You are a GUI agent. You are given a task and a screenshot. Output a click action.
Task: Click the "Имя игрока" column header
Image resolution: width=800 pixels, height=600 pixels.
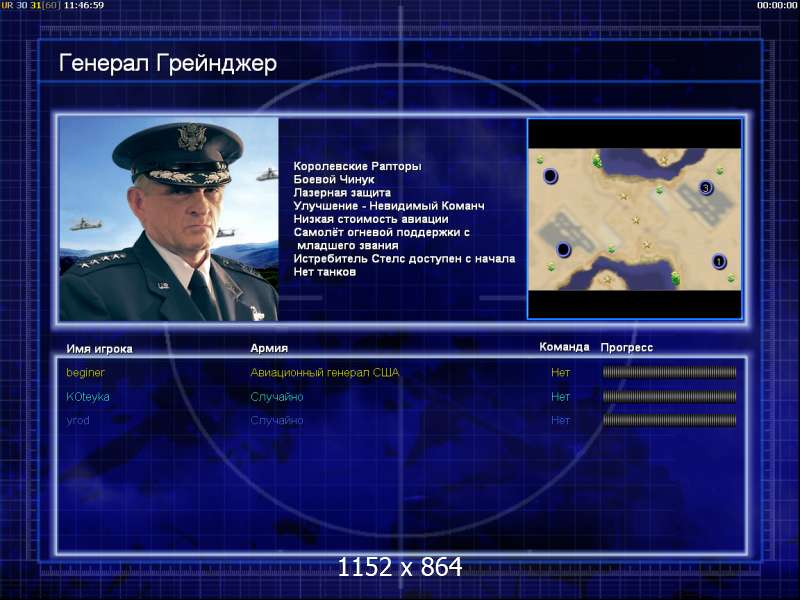click(x=99, y=349)
